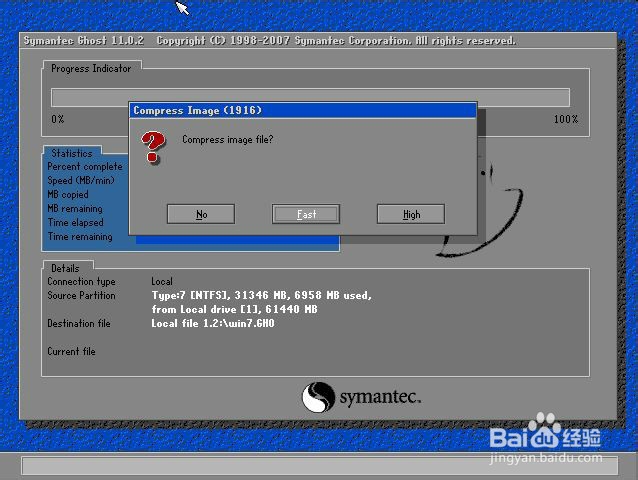The image size is (638, 480).
Task: Click the empty status bar at bottom
Action: click(319, 466)
